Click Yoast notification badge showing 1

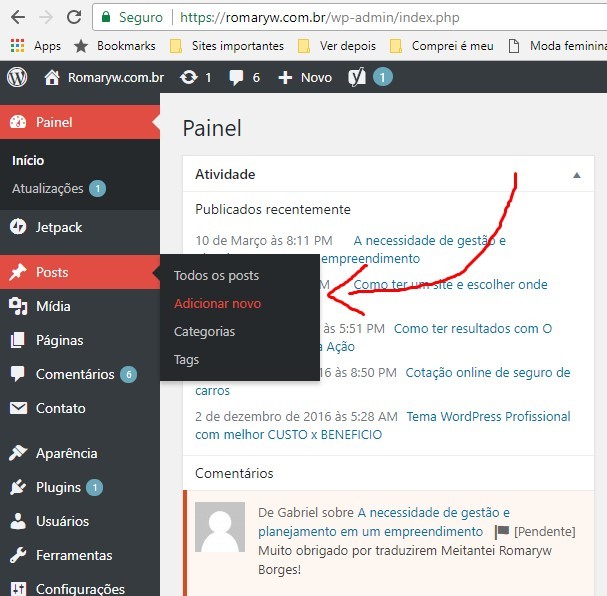[382, 77]
